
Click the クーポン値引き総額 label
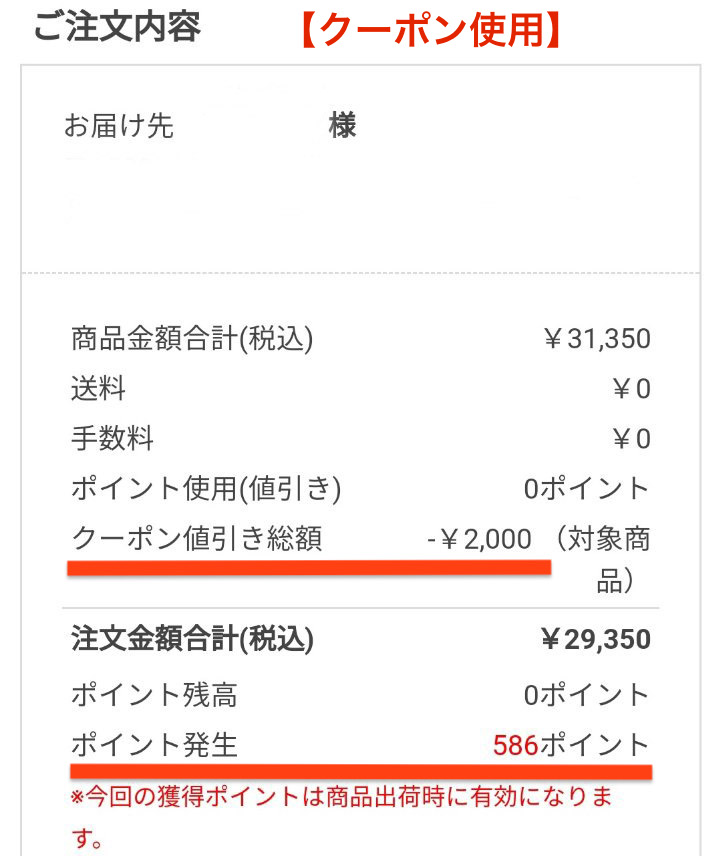click(197, 539)
